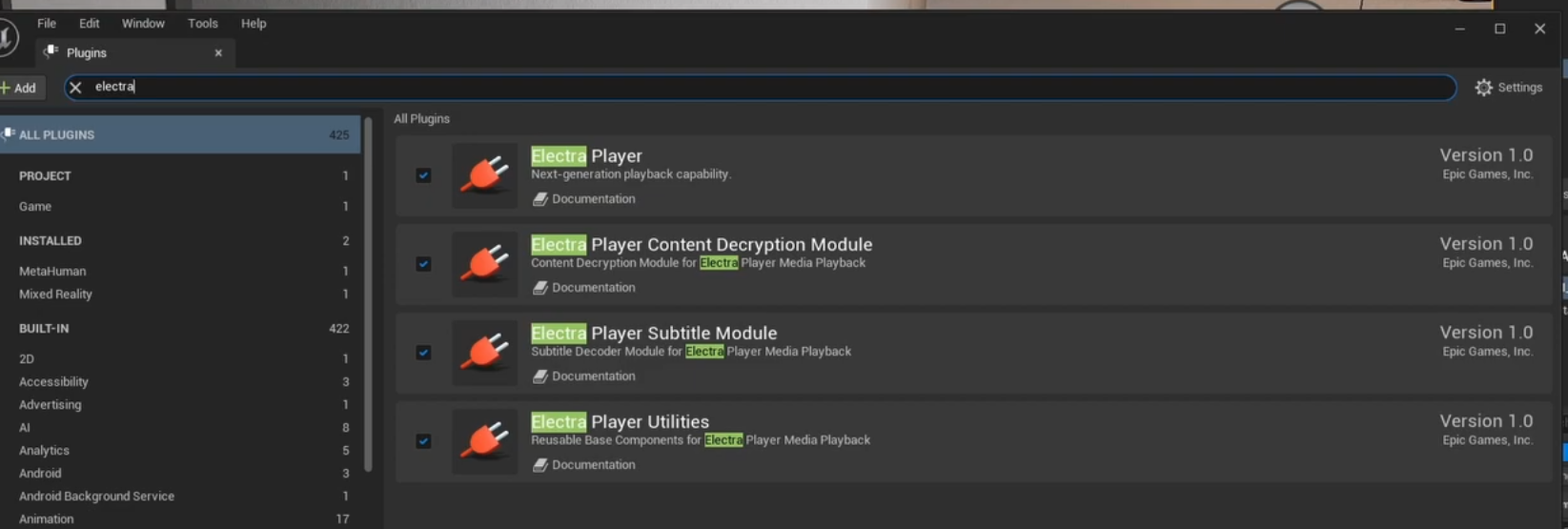Viewport: 1568px width, 529px height.
Task: Click the Plugins tab icon
Action: [51, 52]
